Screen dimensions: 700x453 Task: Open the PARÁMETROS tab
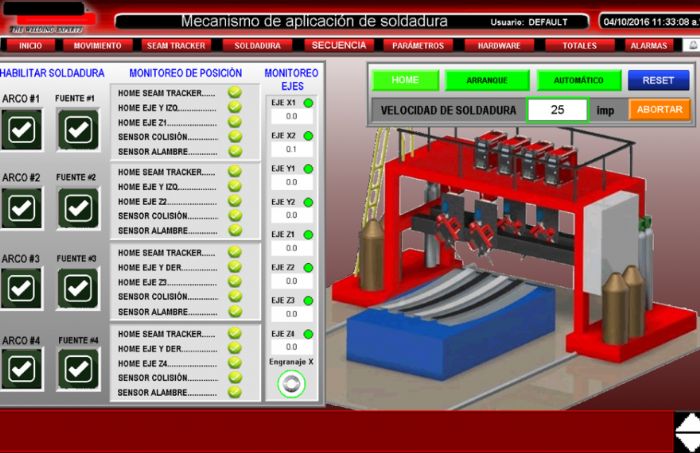pyautogui.click(x=418, y=46)
